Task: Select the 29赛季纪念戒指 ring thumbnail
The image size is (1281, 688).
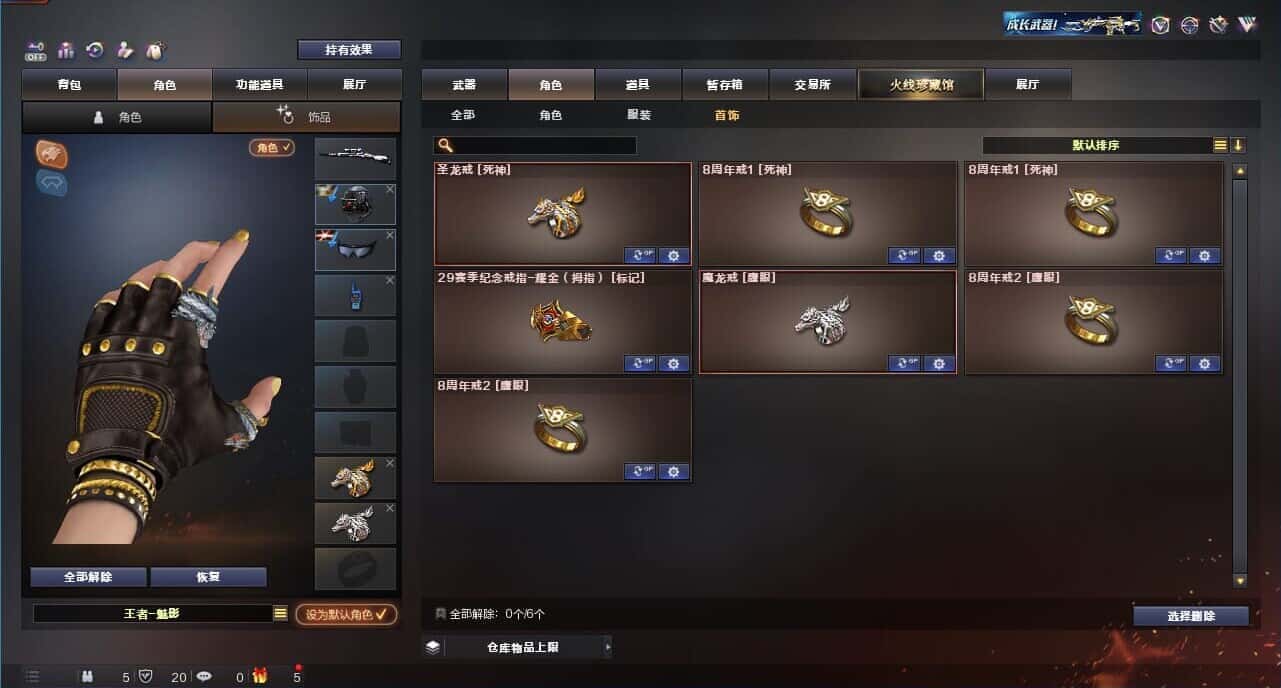Action: point(561,324)
